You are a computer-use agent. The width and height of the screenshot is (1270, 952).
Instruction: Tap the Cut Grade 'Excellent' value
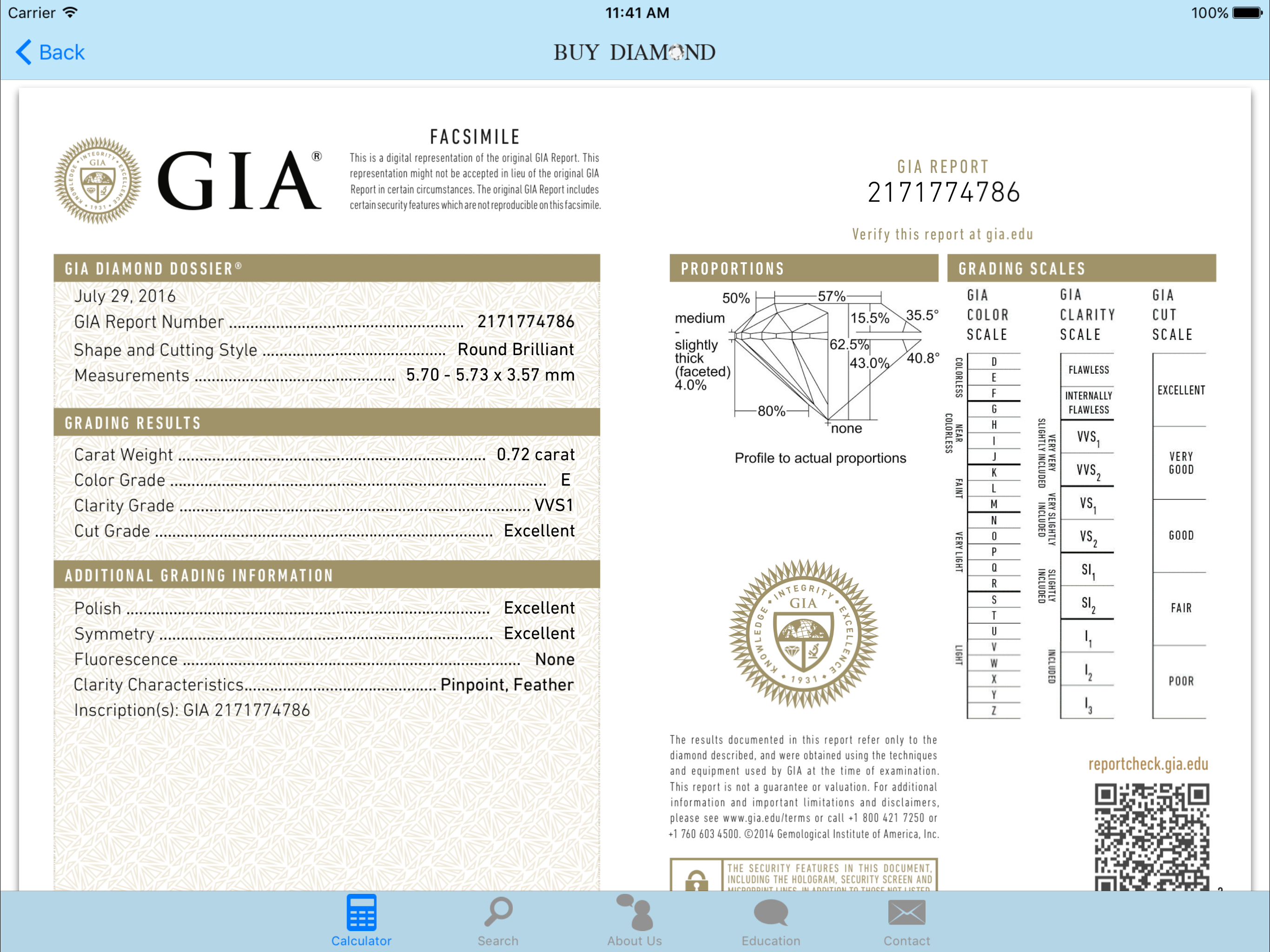(539, 530)
